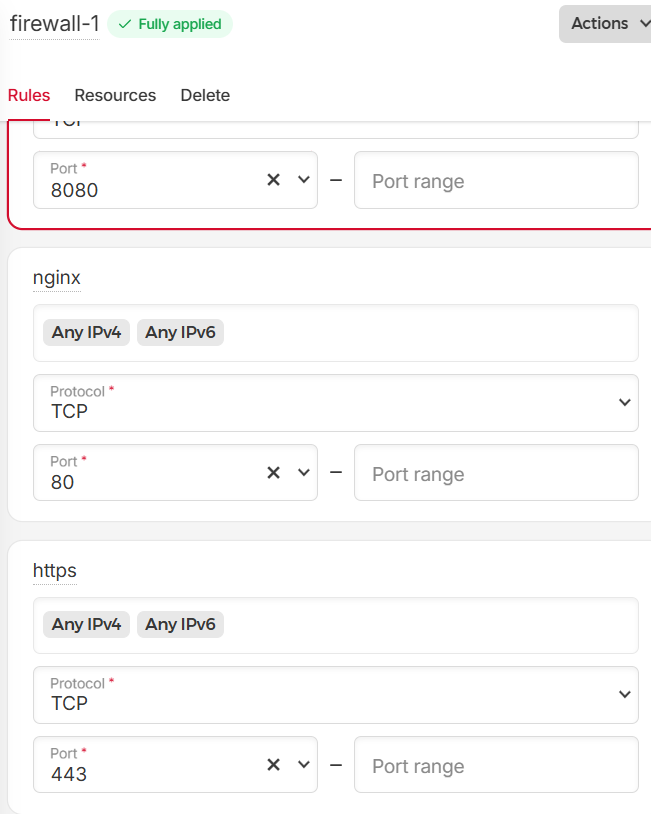Clear the port 80 value in nginx rule

tap(274, 472)
